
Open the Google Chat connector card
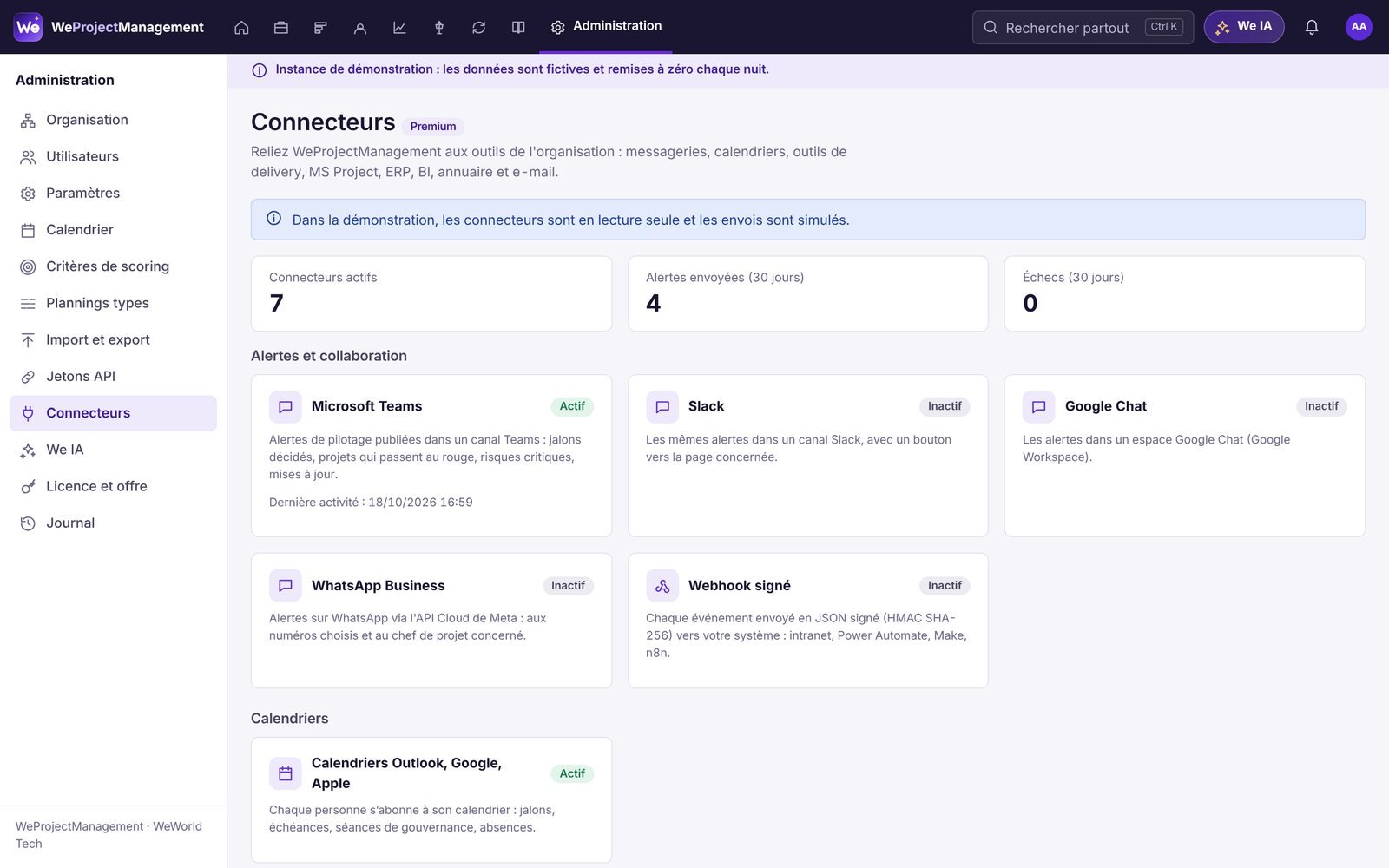click(x=1185, y=456)
